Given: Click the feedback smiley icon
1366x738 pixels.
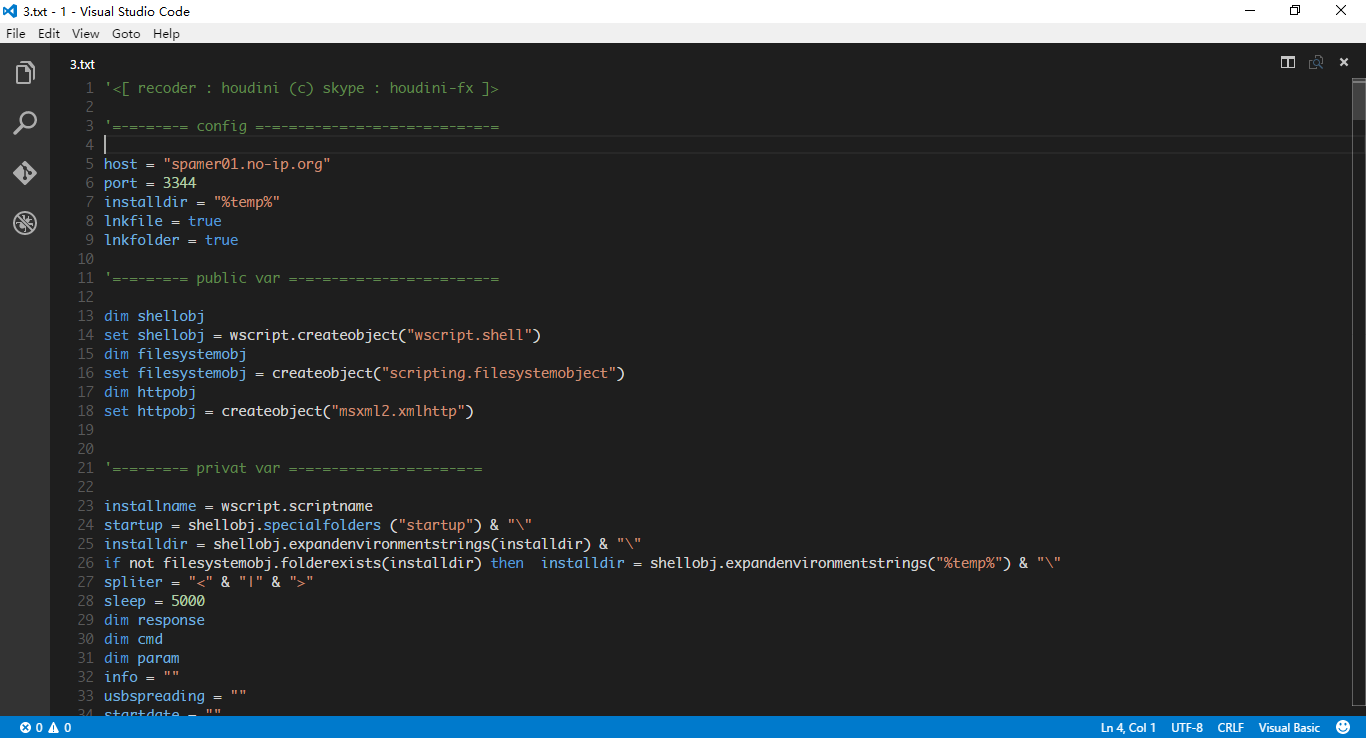Looking at the screenshot, I should coord(1343,727).
